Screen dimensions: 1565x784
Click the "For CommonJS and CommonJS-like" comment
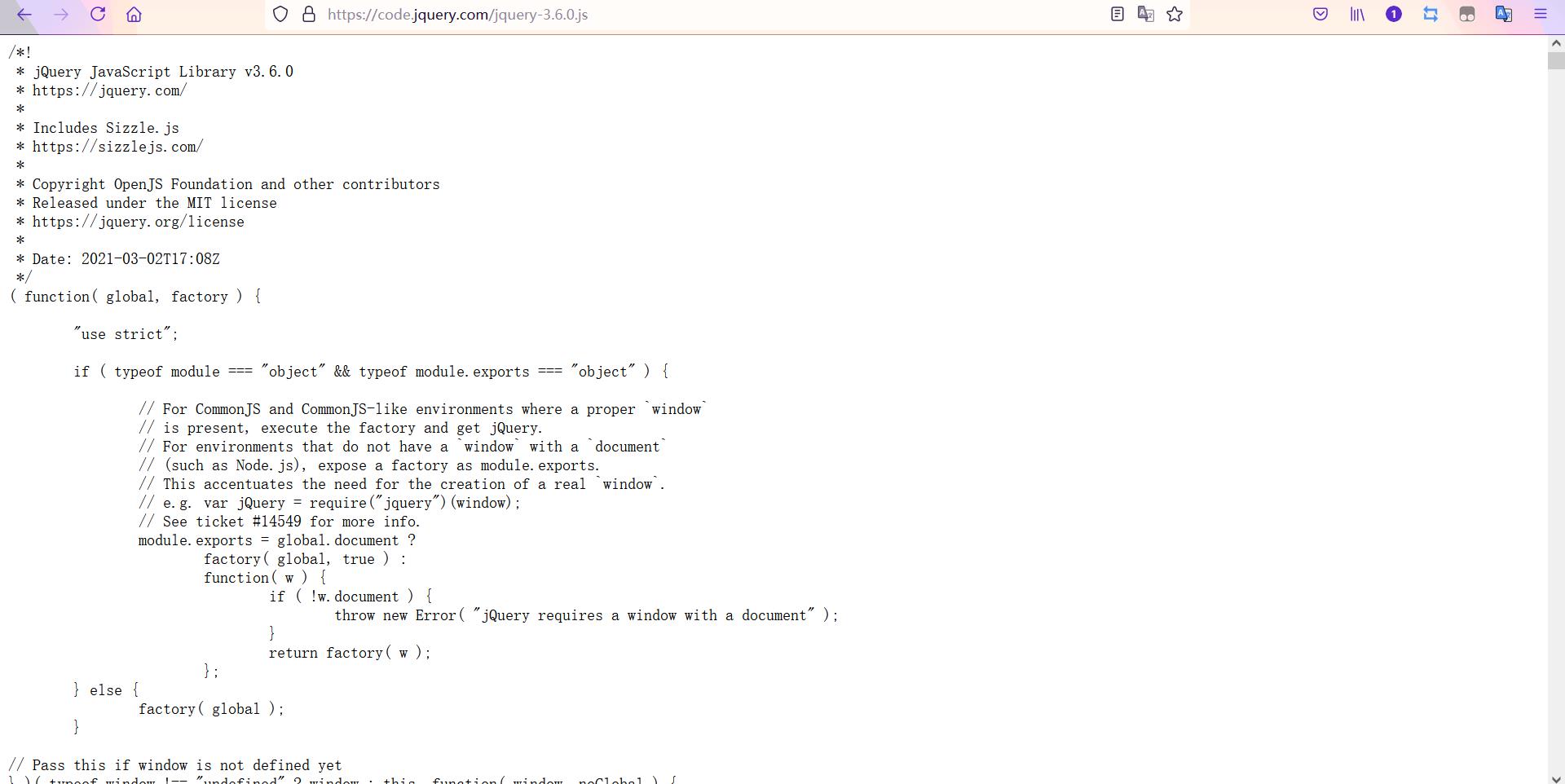coord(422,409)
